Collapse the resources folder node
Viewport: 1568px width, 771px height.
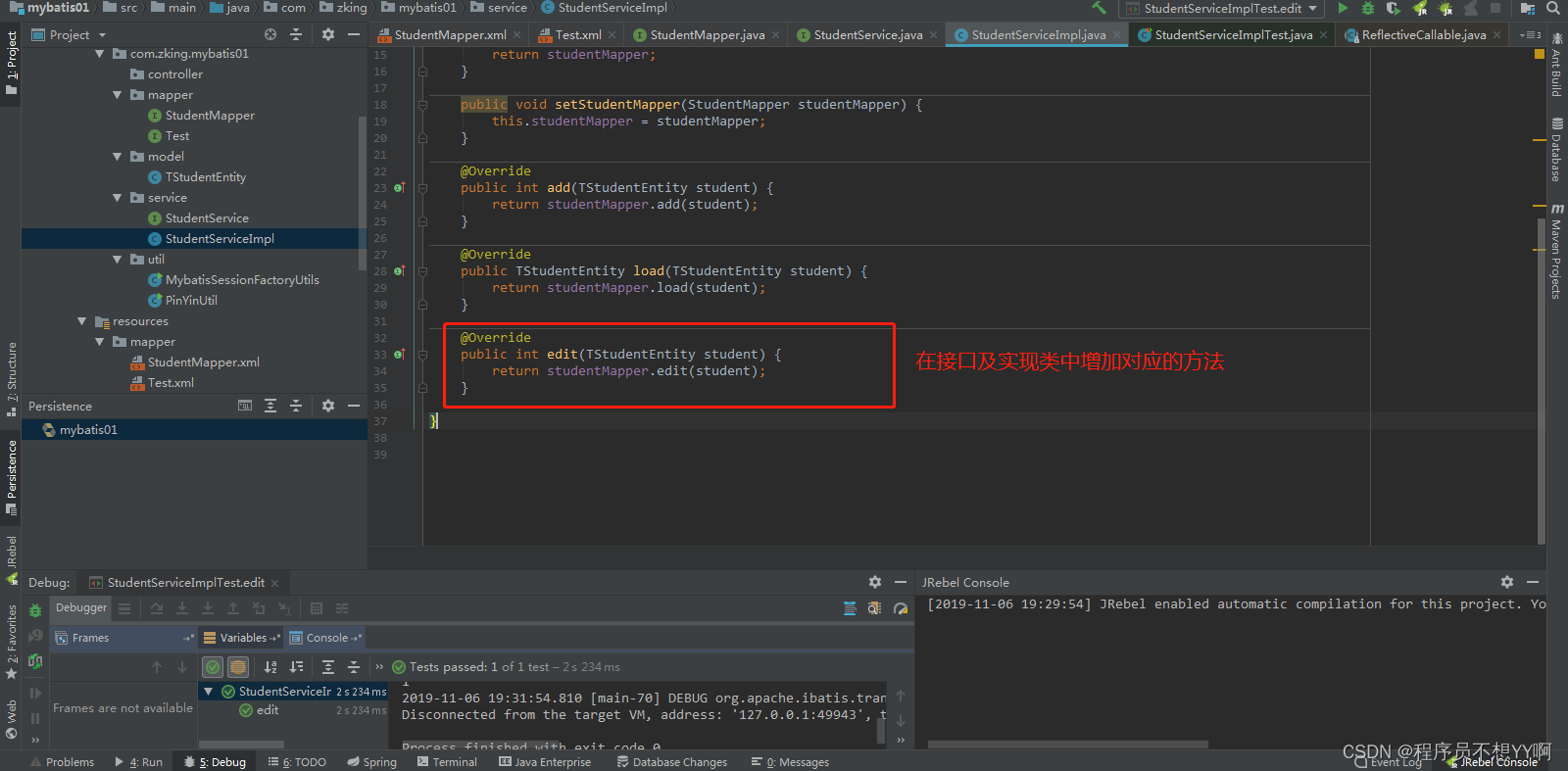pos(82,321)
